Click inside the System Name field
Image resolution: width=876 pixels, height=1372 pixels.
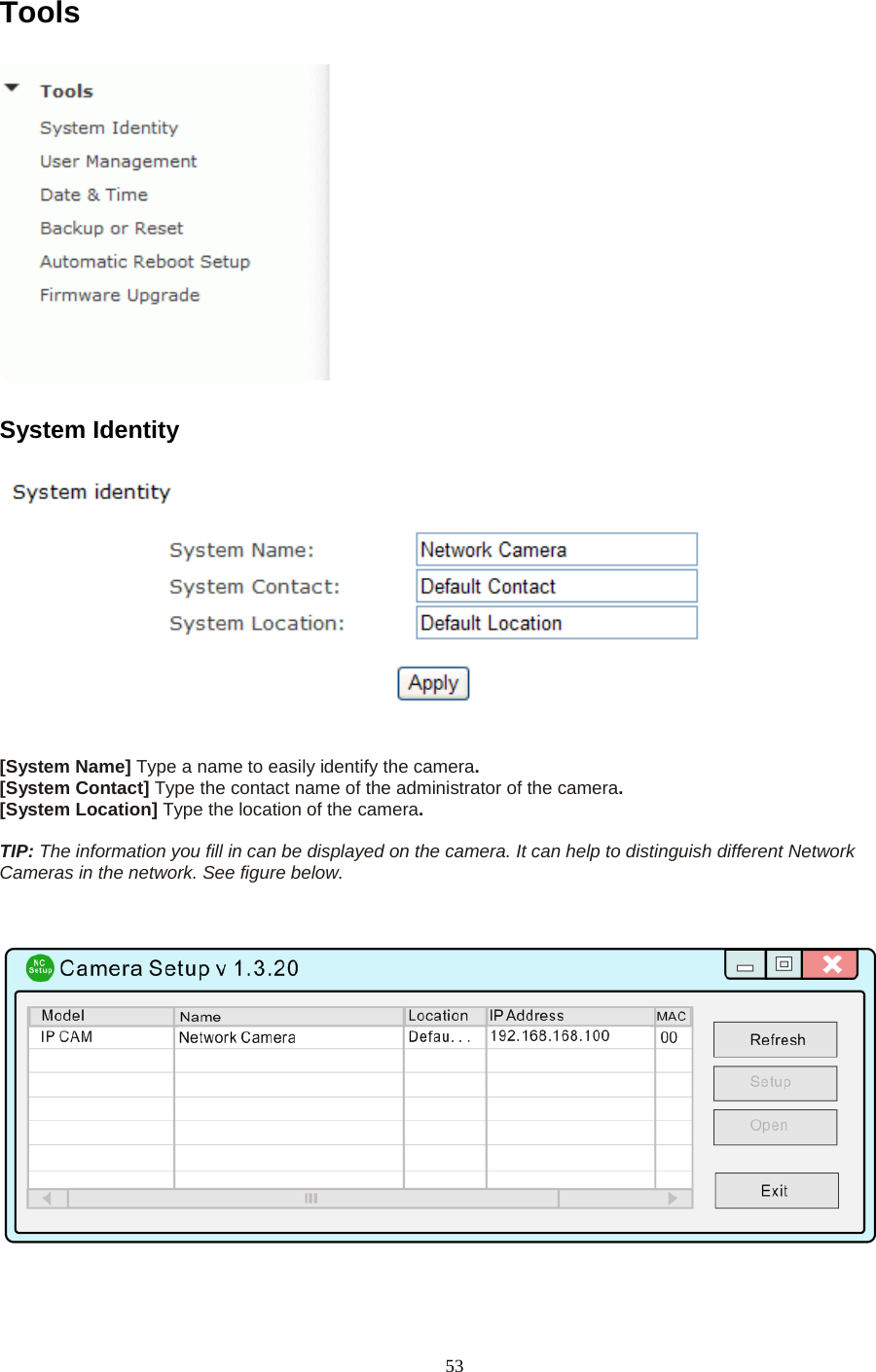556,549
